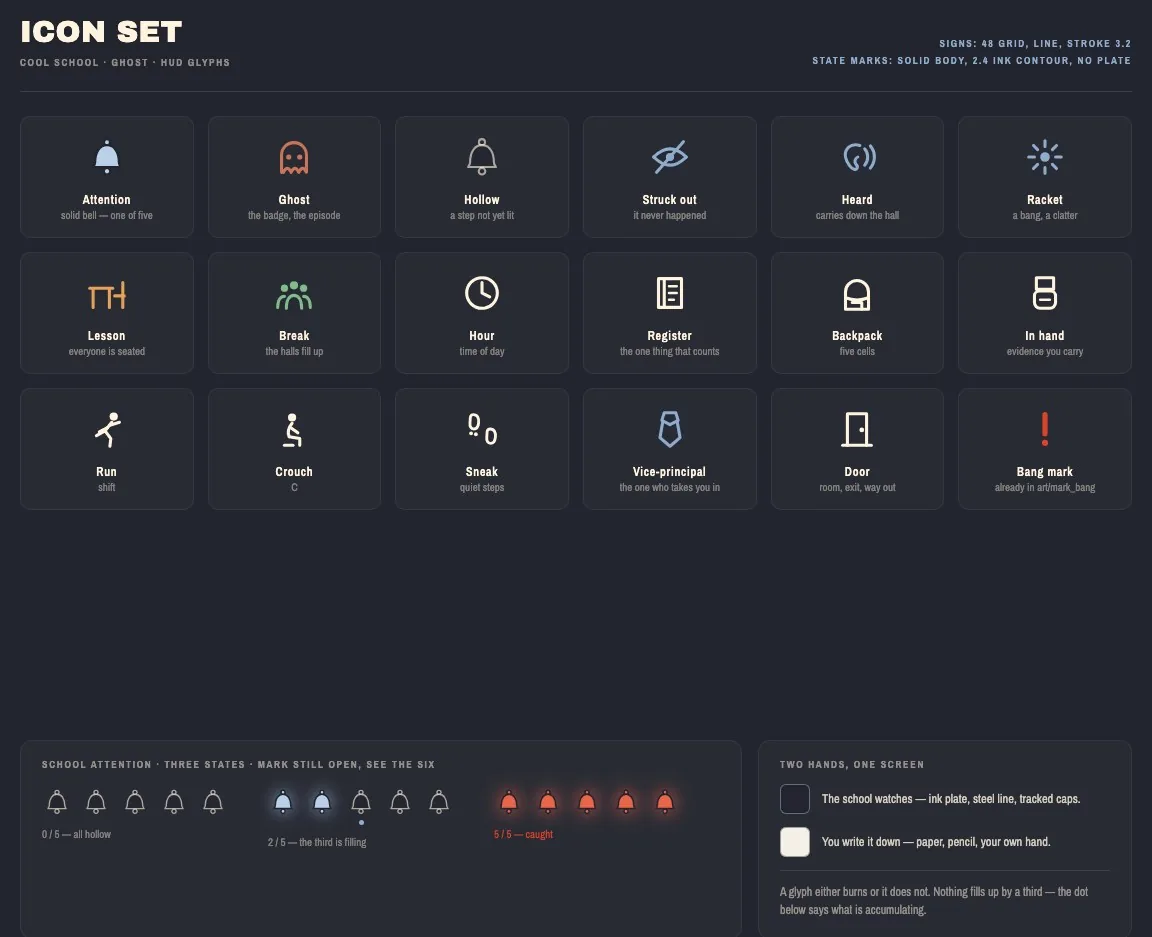Click the 'five cells' caption
This screenshot has height=937, width=1152.
click(x=857, y=351)
